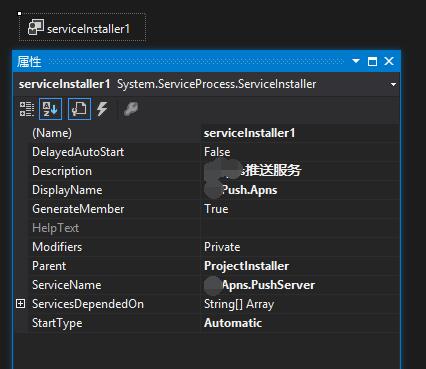
Task: Click the serviceInstaller1 designer component label
Action: (x=88, y=29)
